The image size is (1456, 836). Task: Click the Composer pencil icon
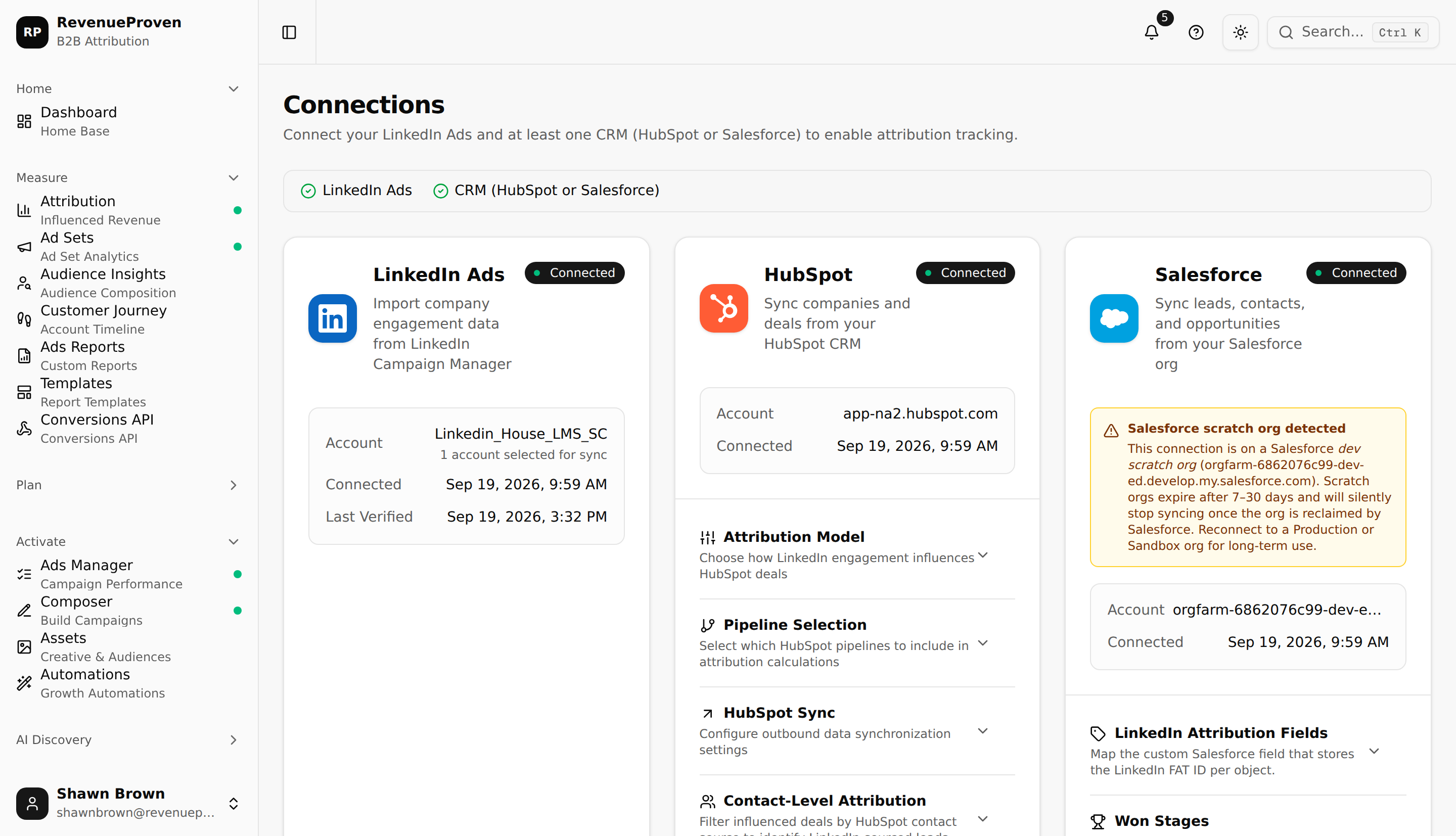(24, 611)
